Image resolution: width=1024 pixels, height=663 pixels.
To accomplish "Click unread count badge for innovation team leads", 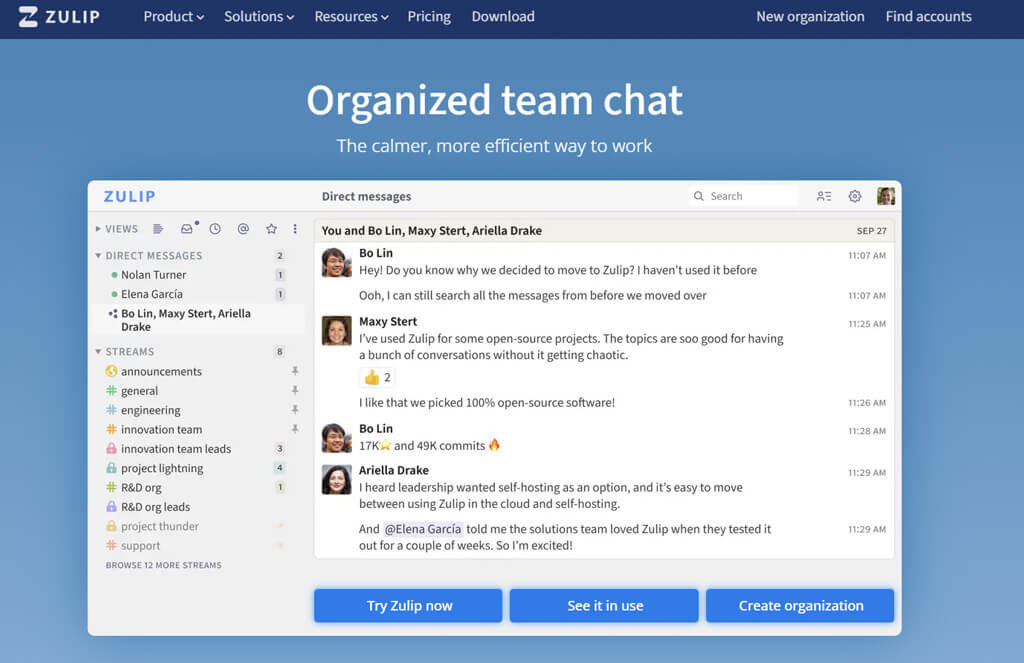I will pos(280,448).
